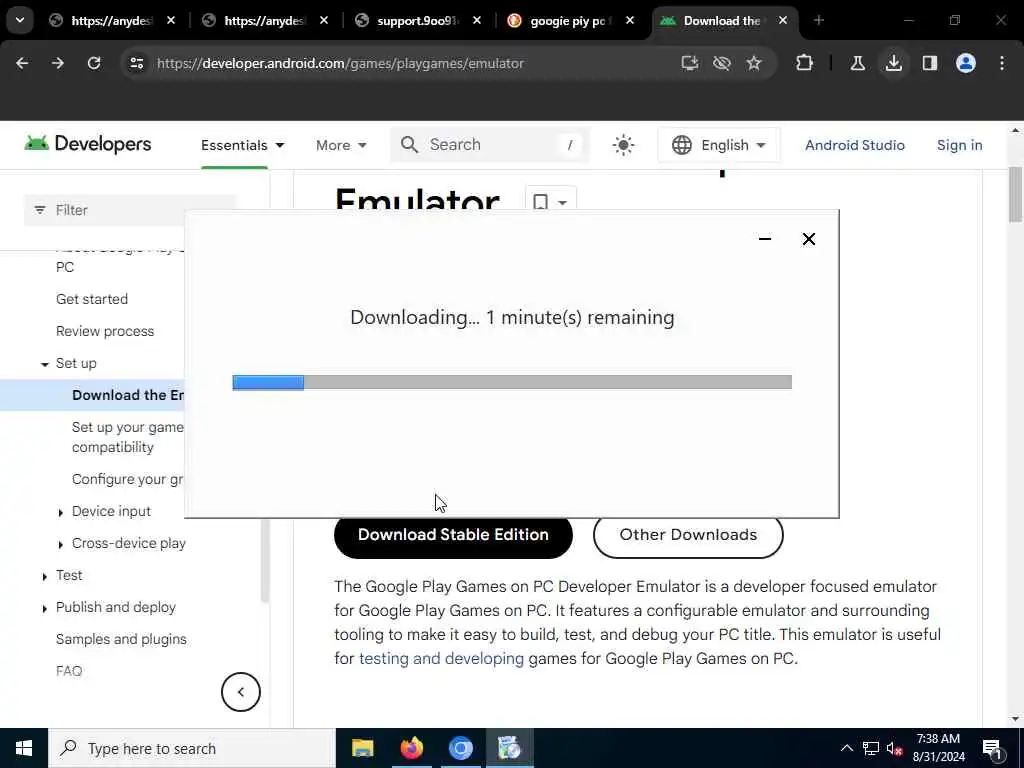Viewport: 1024px width, 768px height.
Task: Open a new tab with plus button
Action: 818,21
